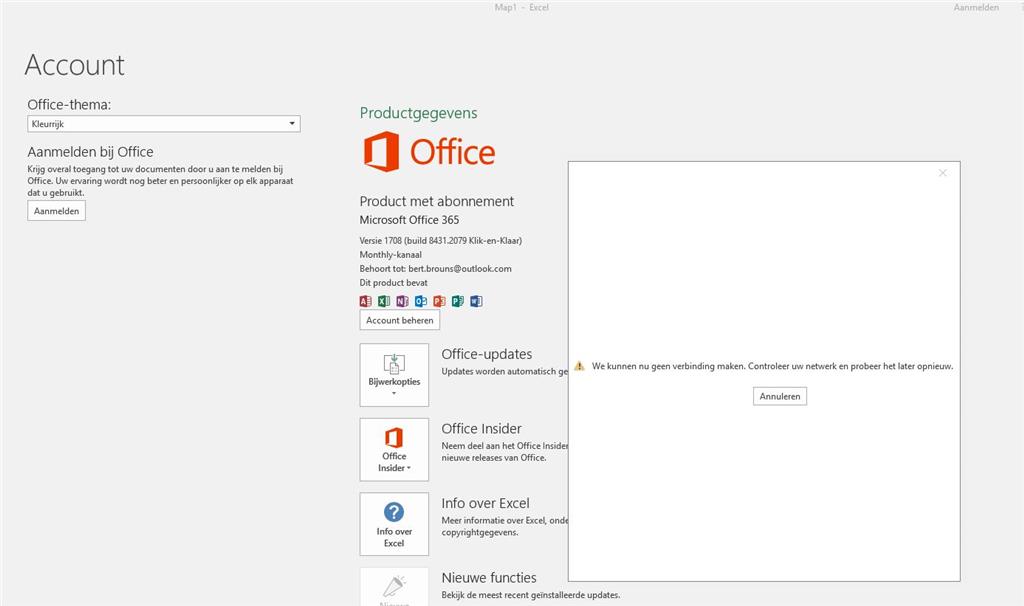Open the Bijwerkopties update options menu
The image size is (1024, 606).
click(x=394, y=375)
